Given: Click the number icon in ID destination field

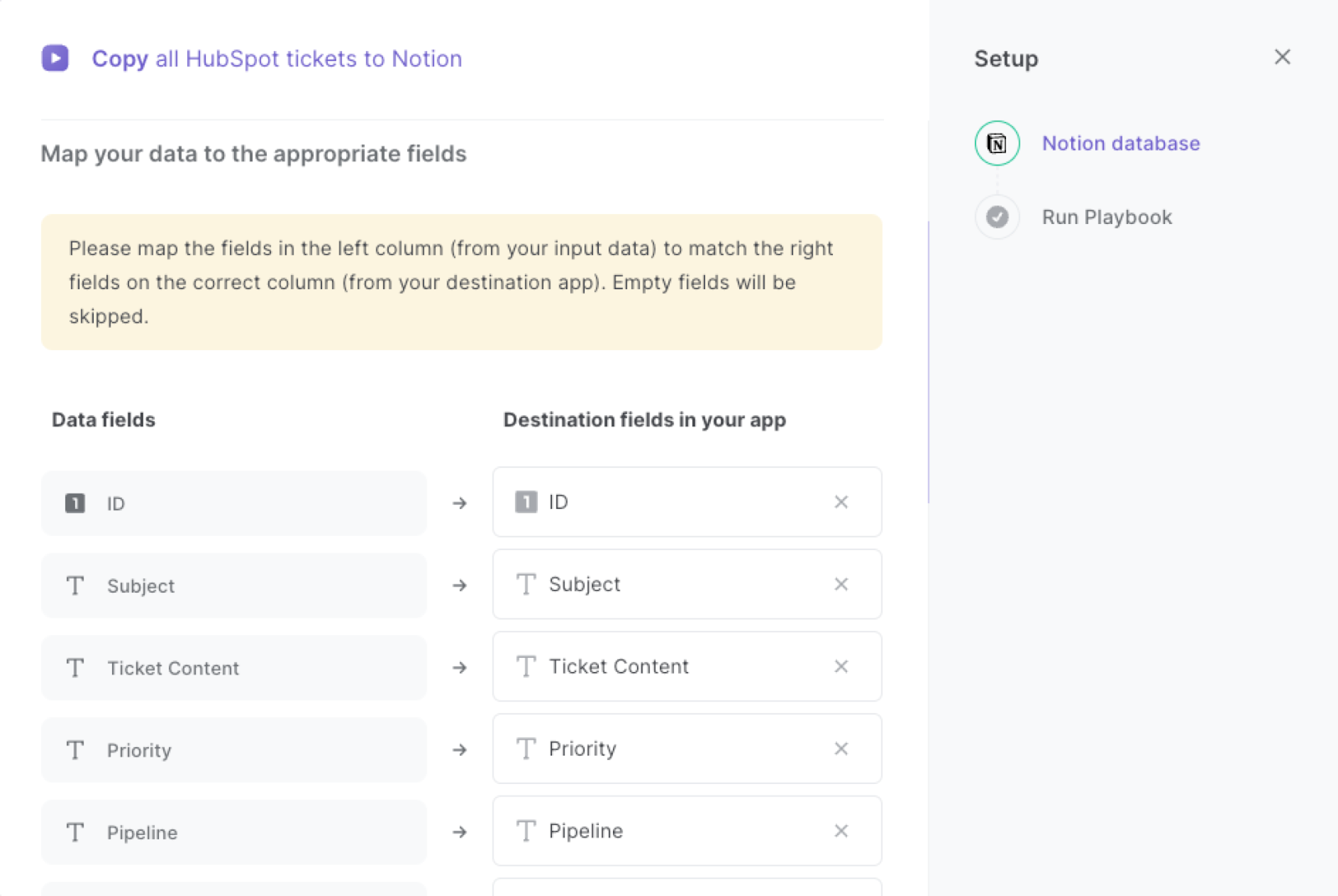Looking at the screenshot, I should pyautogui.click(x=526, y=502).
